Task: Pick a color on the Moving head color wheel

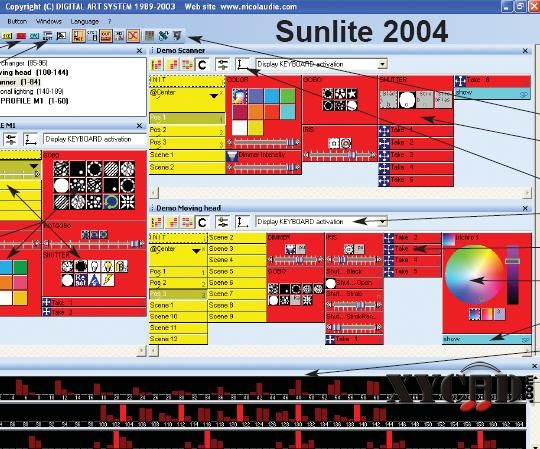Action: pos(474,274)
